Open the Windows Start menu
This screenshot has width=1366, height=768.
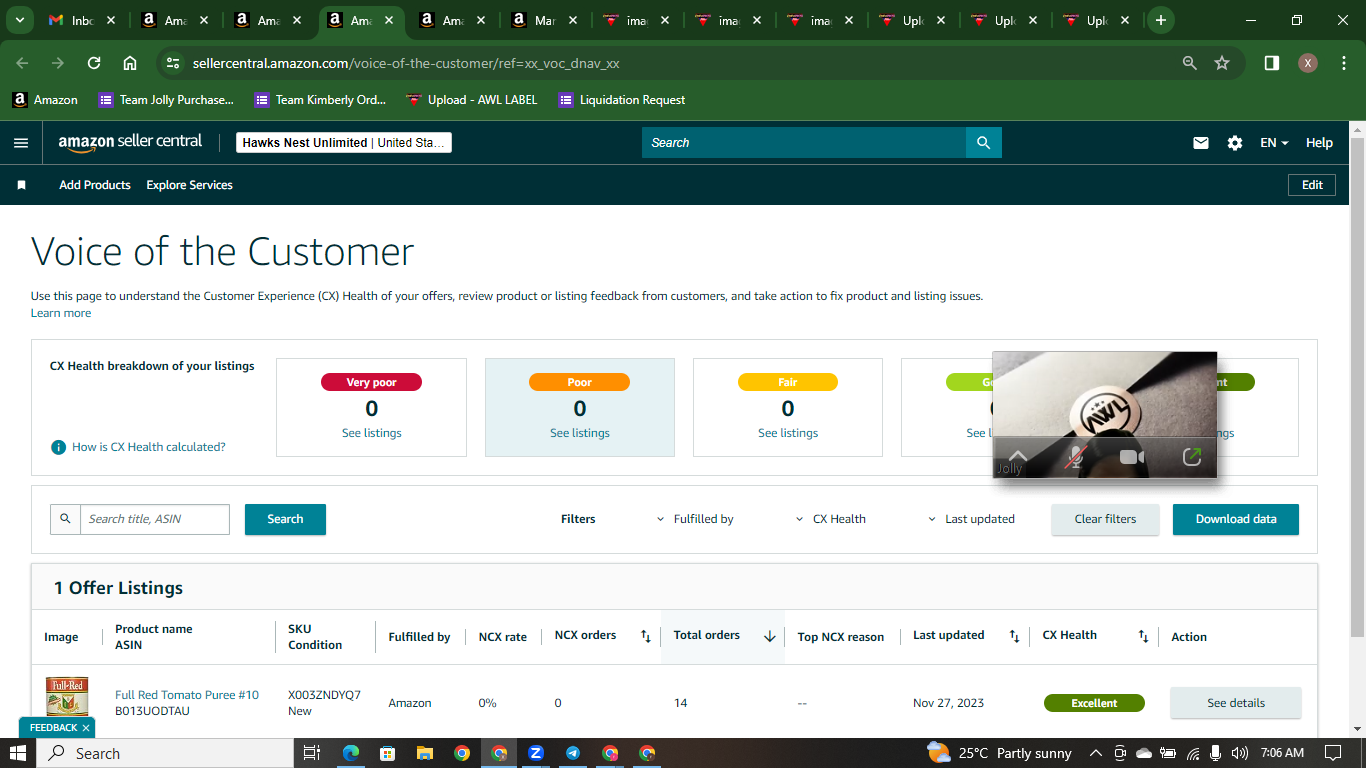tap(18, 753)
